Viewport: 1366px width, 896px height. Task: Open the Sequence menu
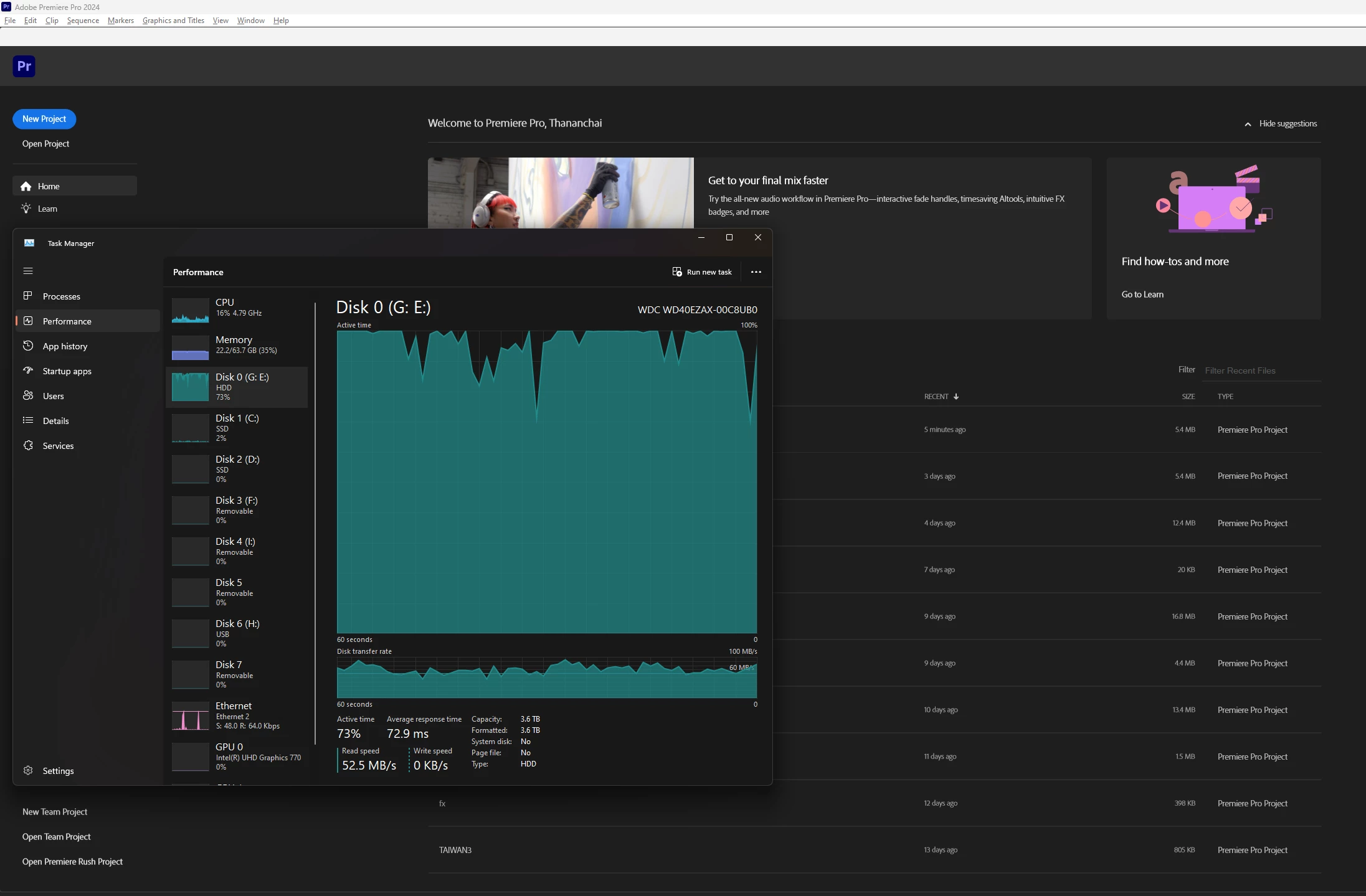point(83,21)
